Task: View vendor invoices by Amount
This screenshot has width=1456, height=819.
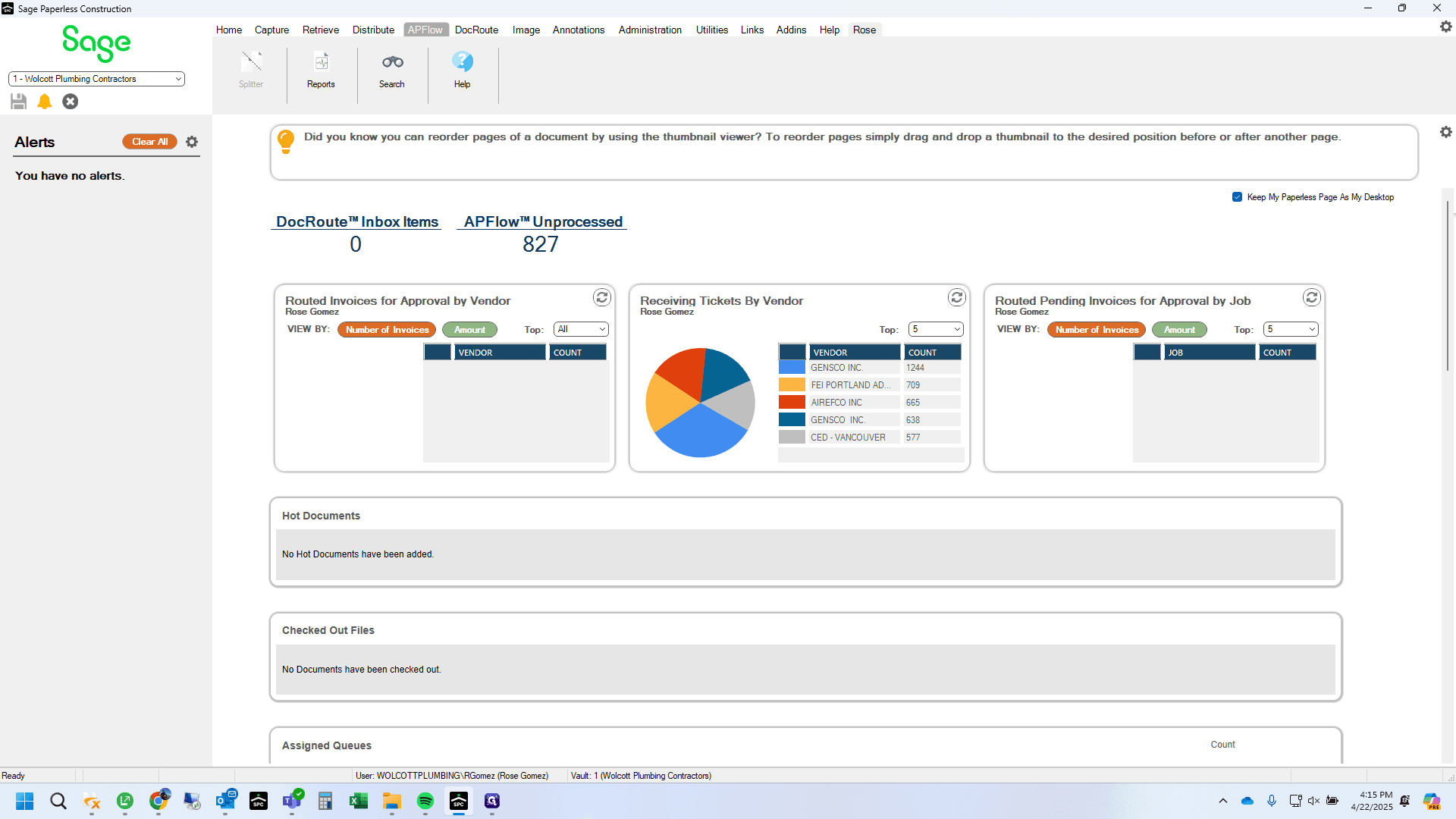Action: tap(469, 330)
